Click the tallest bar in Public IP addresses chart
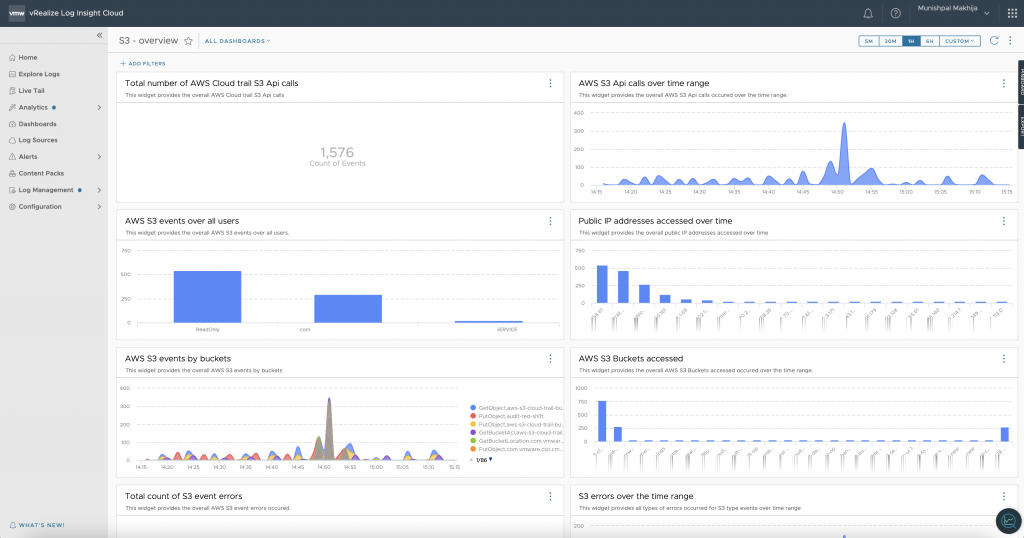This screenshot has height=538, width=1024. pos(602,284)
